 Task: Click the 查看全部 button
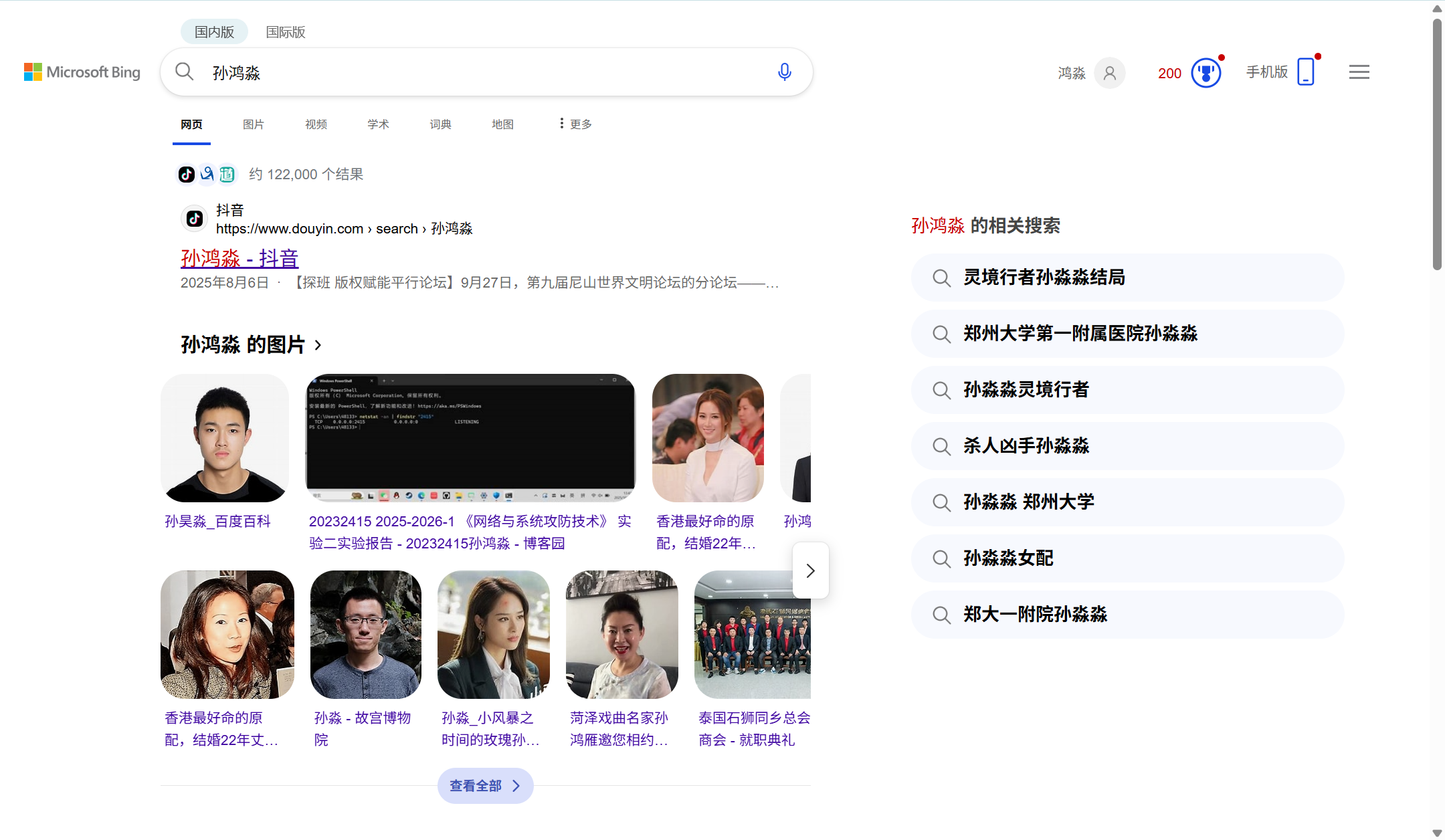pyautogui.click(x=485, y=786)
